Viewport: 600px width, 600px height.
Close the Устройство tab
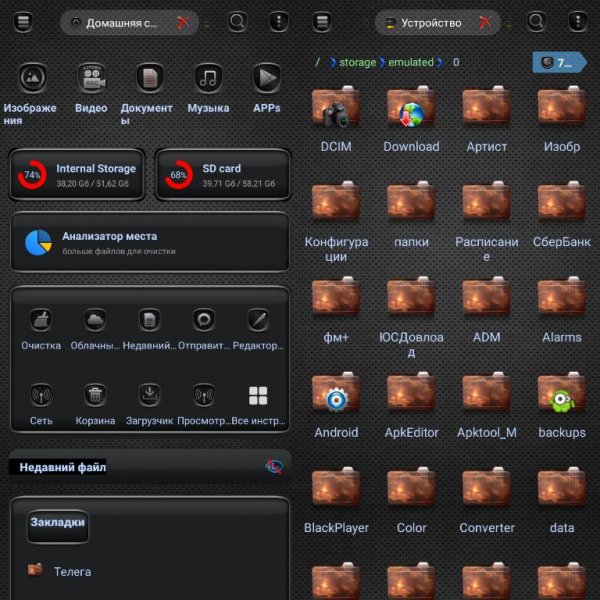[x=485, y=23]
